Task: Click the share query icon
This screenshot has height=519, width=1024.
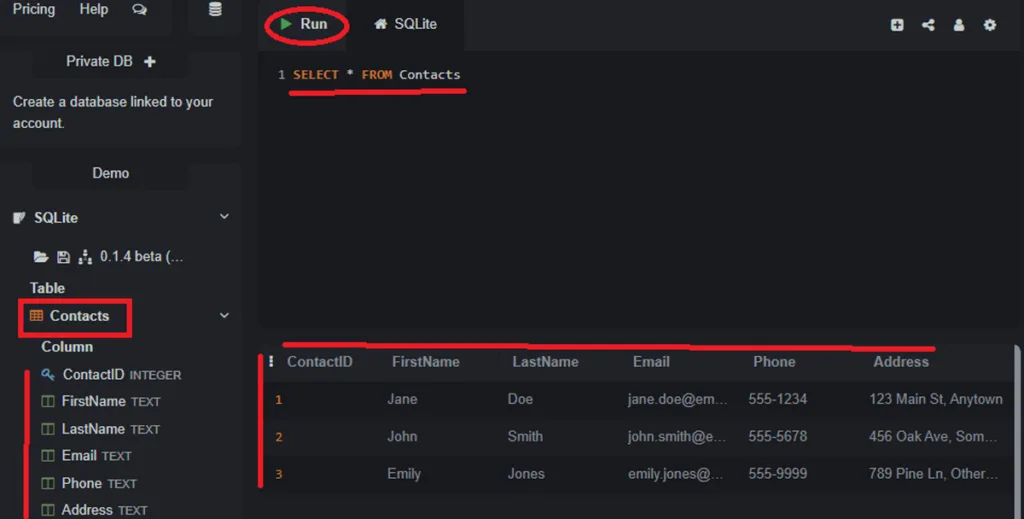Action: [928, 25]
